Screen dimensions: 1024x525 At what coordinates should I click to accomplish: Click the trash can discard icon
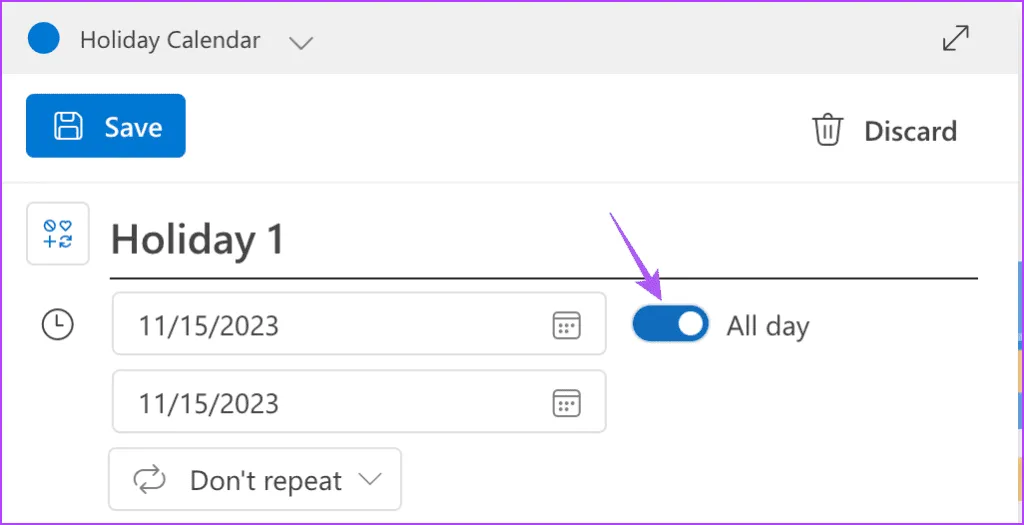click(828, 131)
